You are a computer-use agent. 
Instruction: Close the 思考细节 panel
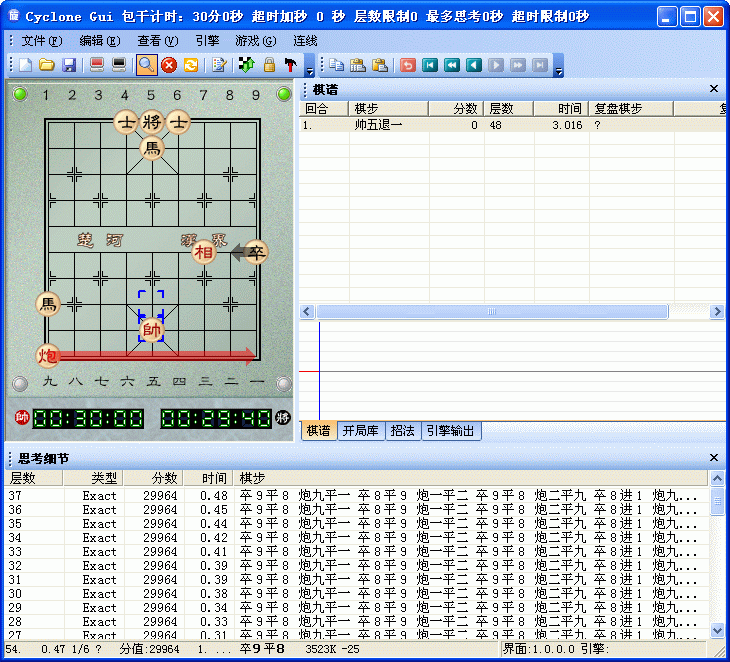click(x=714, y=458)
